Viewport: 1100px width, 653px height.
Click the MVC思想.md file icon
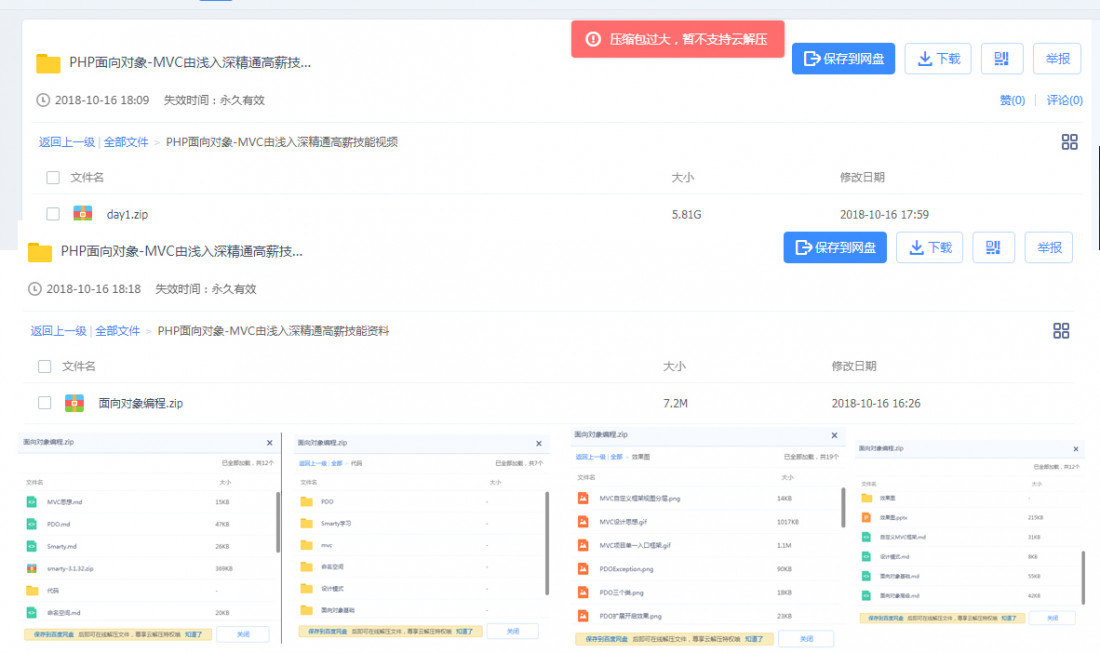(32, 501)
